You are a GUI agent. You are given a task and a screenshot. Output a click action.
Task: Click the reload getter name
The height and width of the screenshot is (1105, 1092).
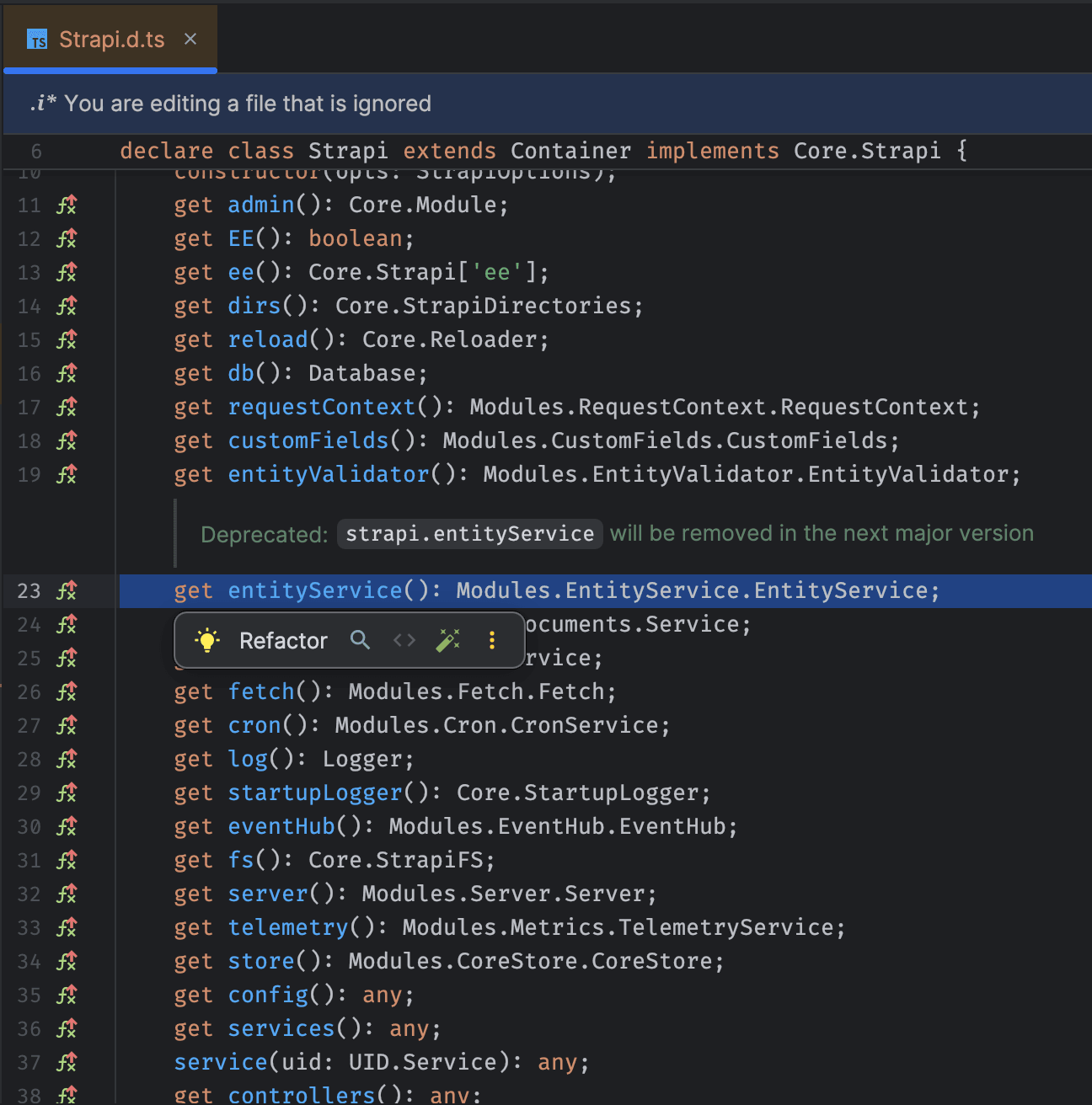pyautogui.click(x=268, y=339)
